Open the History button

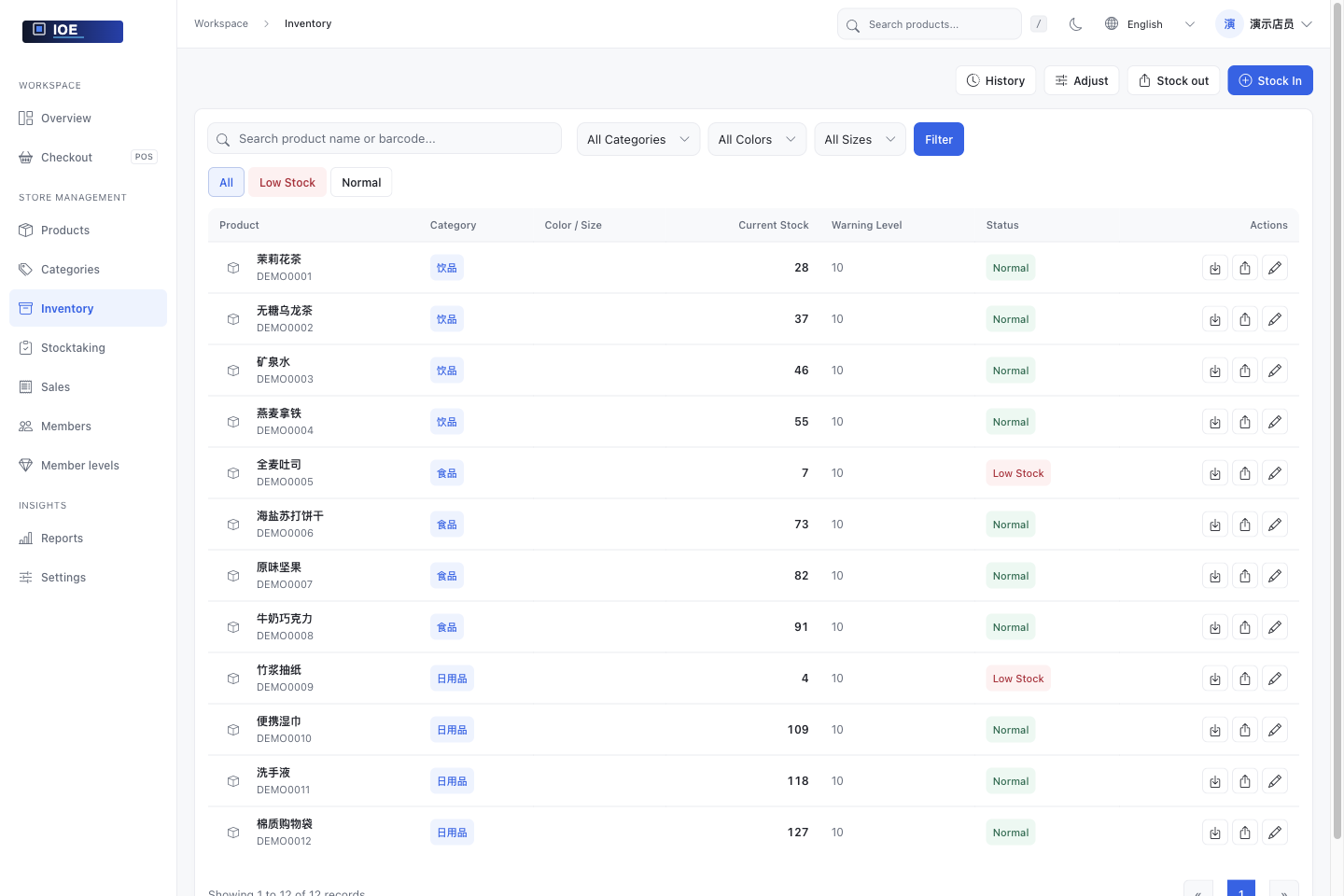[996, 80]
